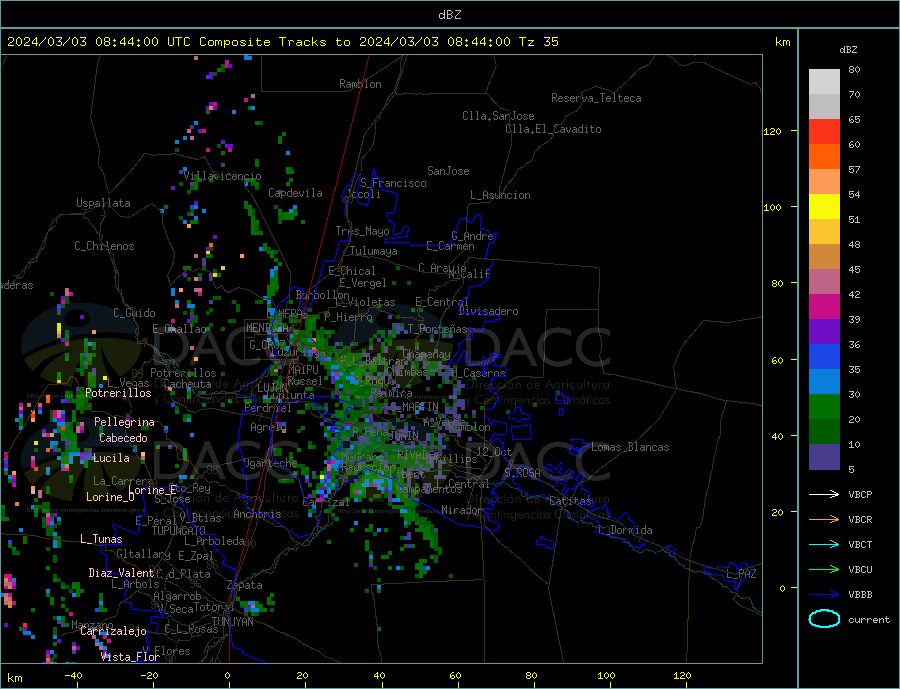Click the Lomas_Blancas location label
Viewport: 900px width, 689px height.
pyautogui.click(x=630, y=447)
